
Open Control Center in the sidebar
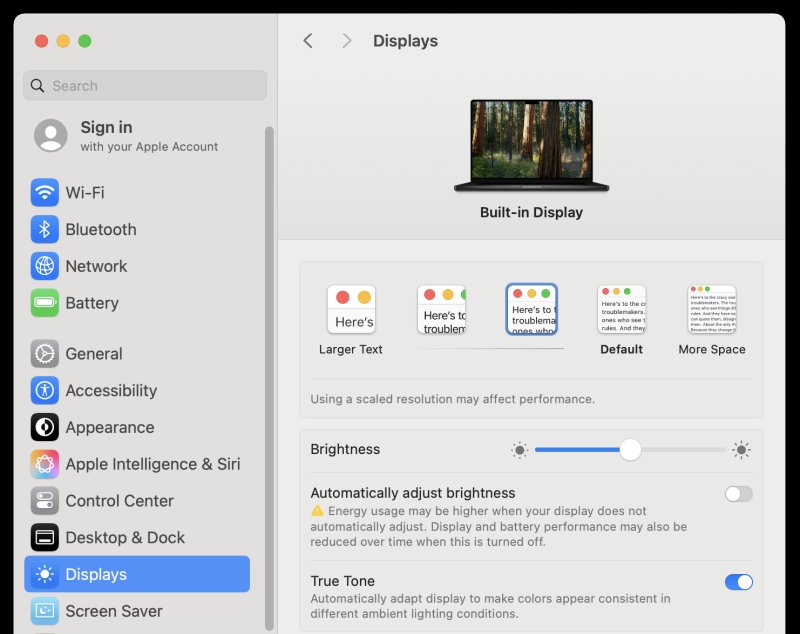[119, 501]
